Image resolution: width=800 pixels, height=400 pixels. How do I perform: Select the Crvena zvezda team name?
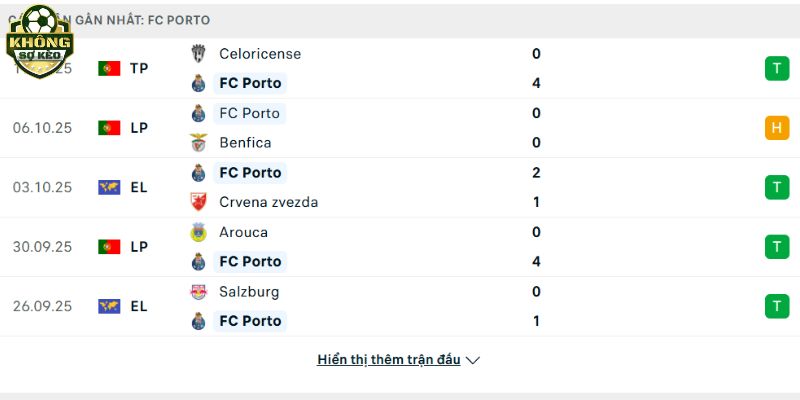pyautogui.click(x=268, y=202)
